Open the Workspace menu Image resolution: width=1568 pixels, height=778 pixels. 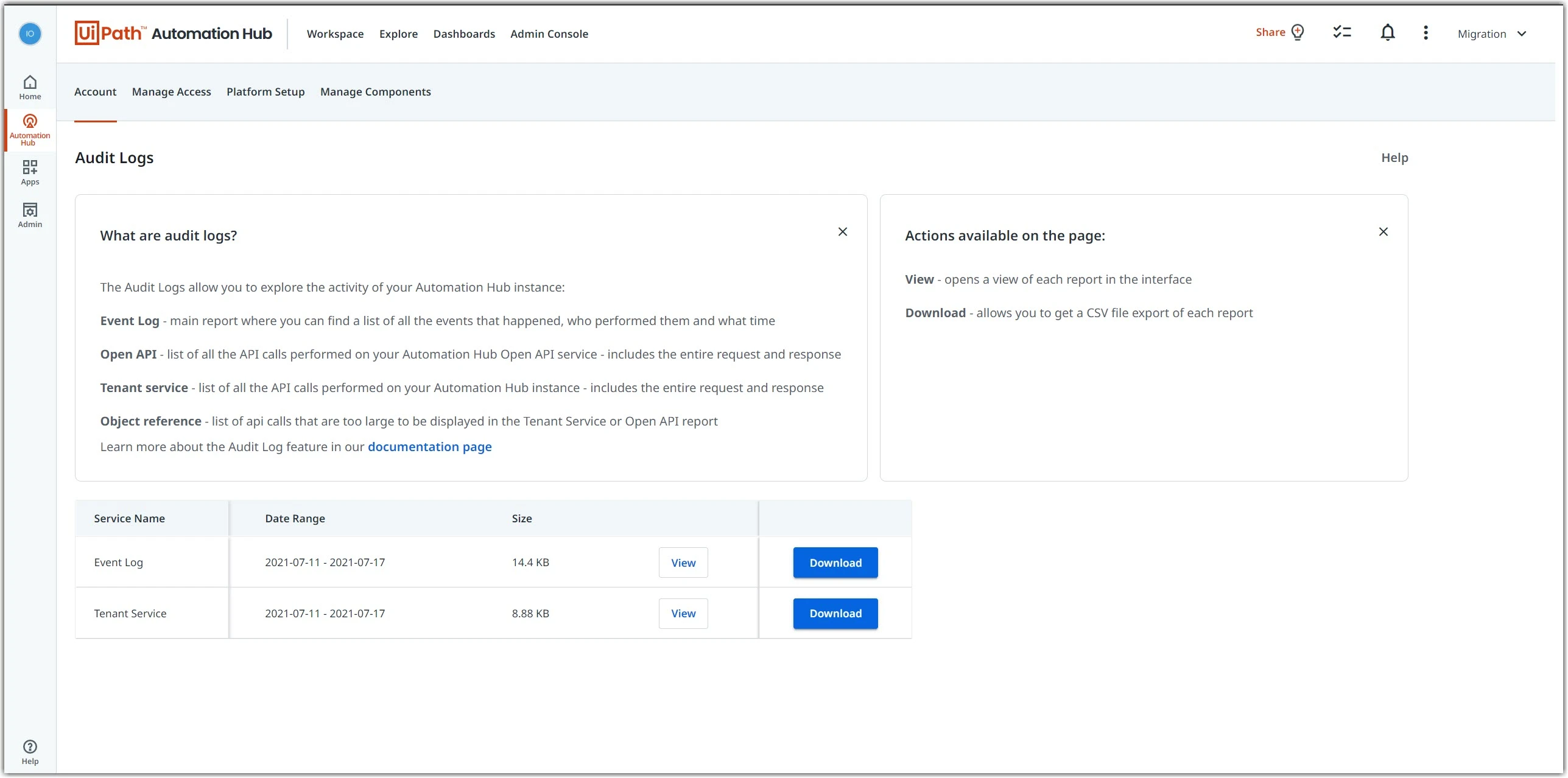336,34
